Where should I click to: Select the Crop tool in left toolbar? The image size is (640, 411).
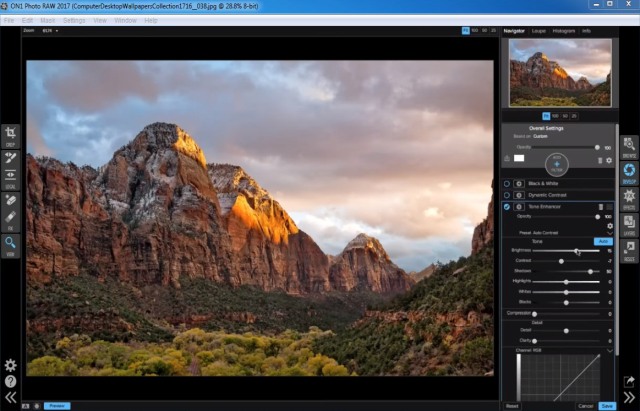pyautogui.click(x=10, y=134)
